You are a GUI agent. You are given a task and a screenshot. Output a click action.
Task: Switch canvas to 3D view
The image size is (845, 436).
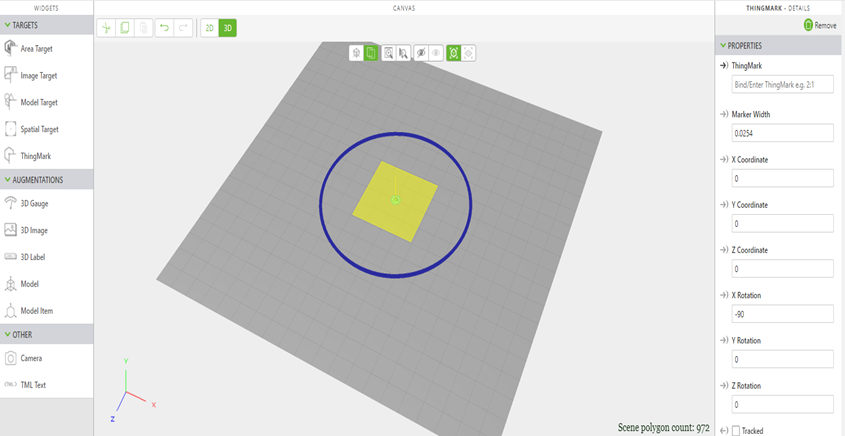pos(227,28)
